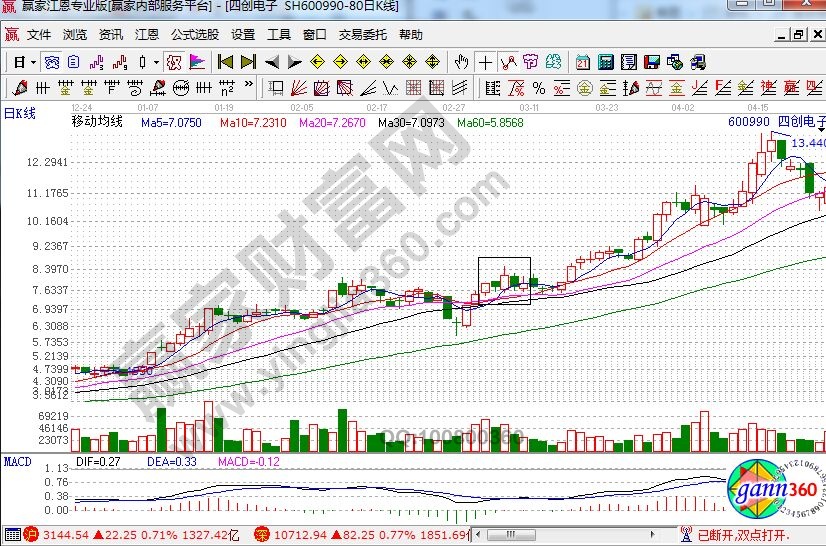Toggle the polyline drawing mode button
This screenshot has width=826, height=546.
coord(510,62)
